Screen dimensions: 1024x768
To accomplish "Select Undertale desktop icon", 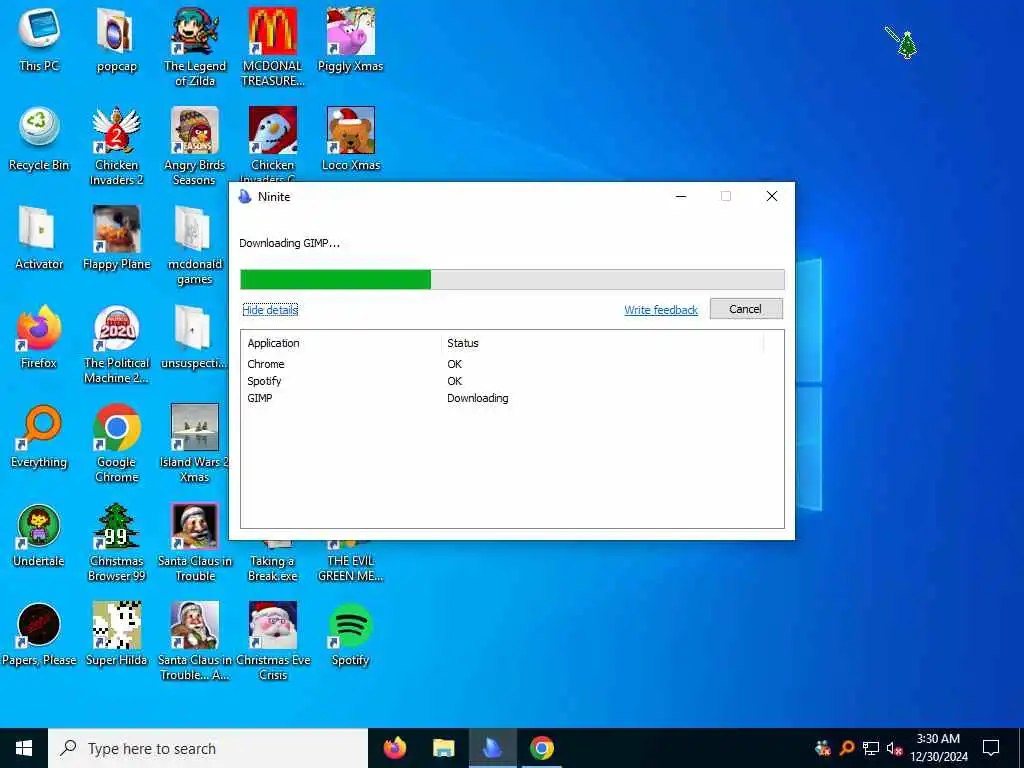I will point(39,536).
